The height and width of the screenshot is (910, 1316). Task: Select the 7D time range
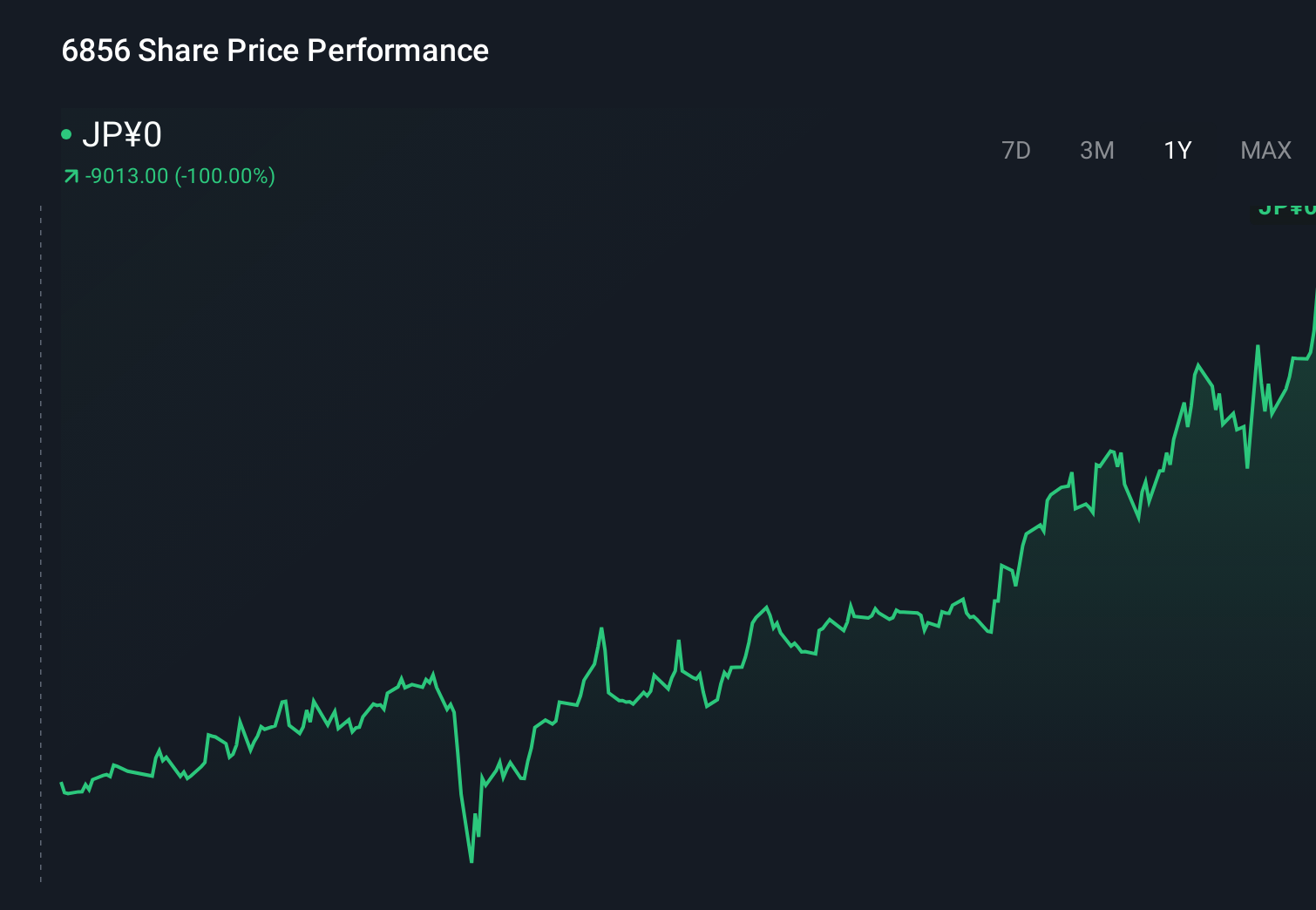(1015, 150)
